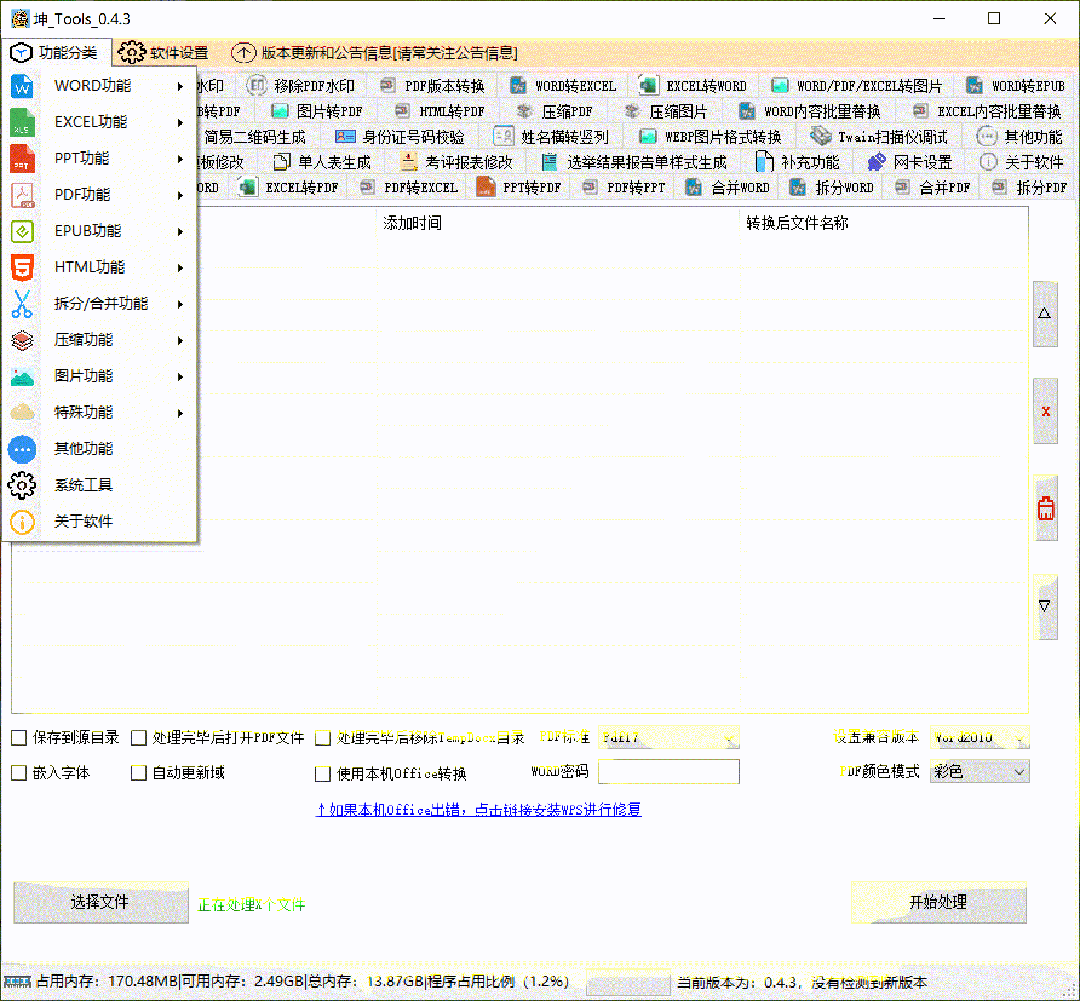This screenshot has width=1080, height=1001.
Task: Select 拆分/合并功能 menu entry
Action: coord(100,304)
